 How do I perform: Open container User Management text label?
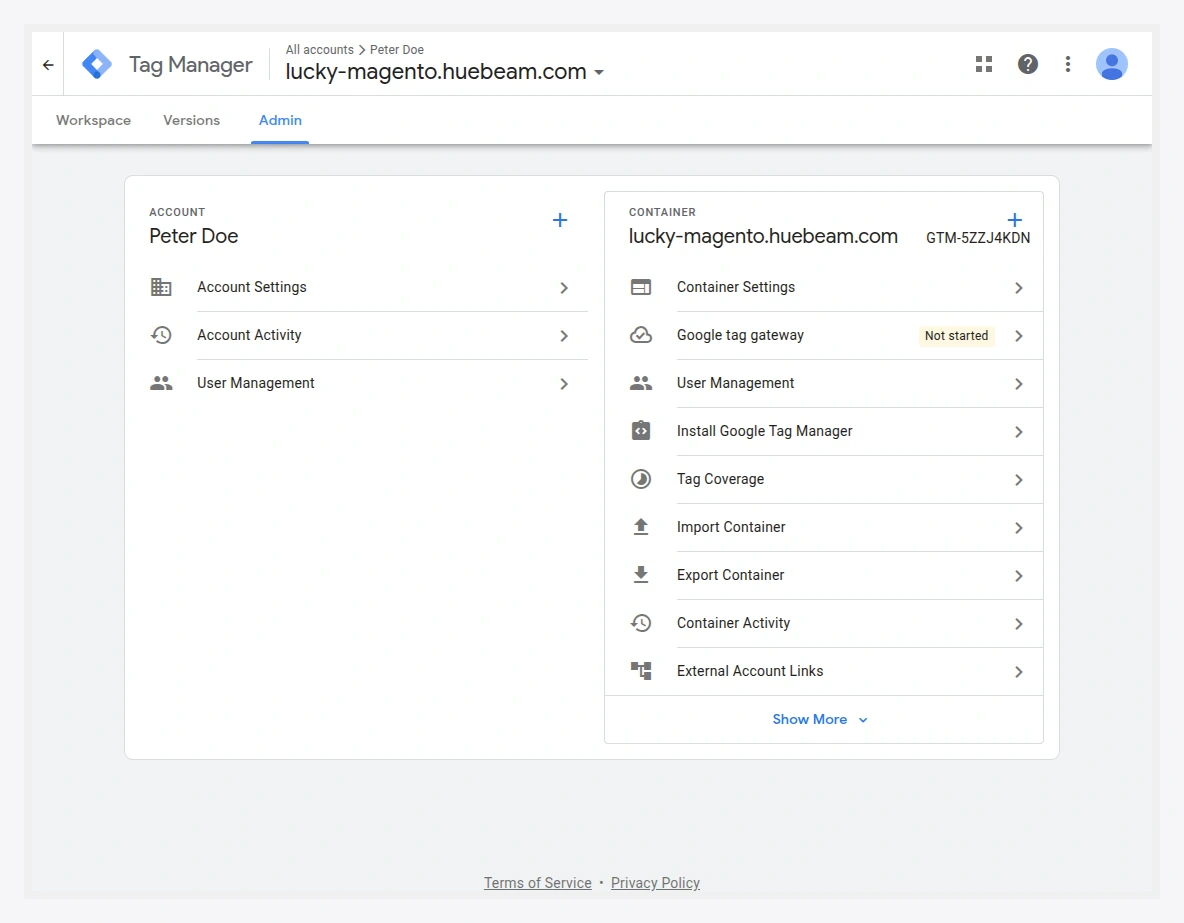[x=735, y=383]
